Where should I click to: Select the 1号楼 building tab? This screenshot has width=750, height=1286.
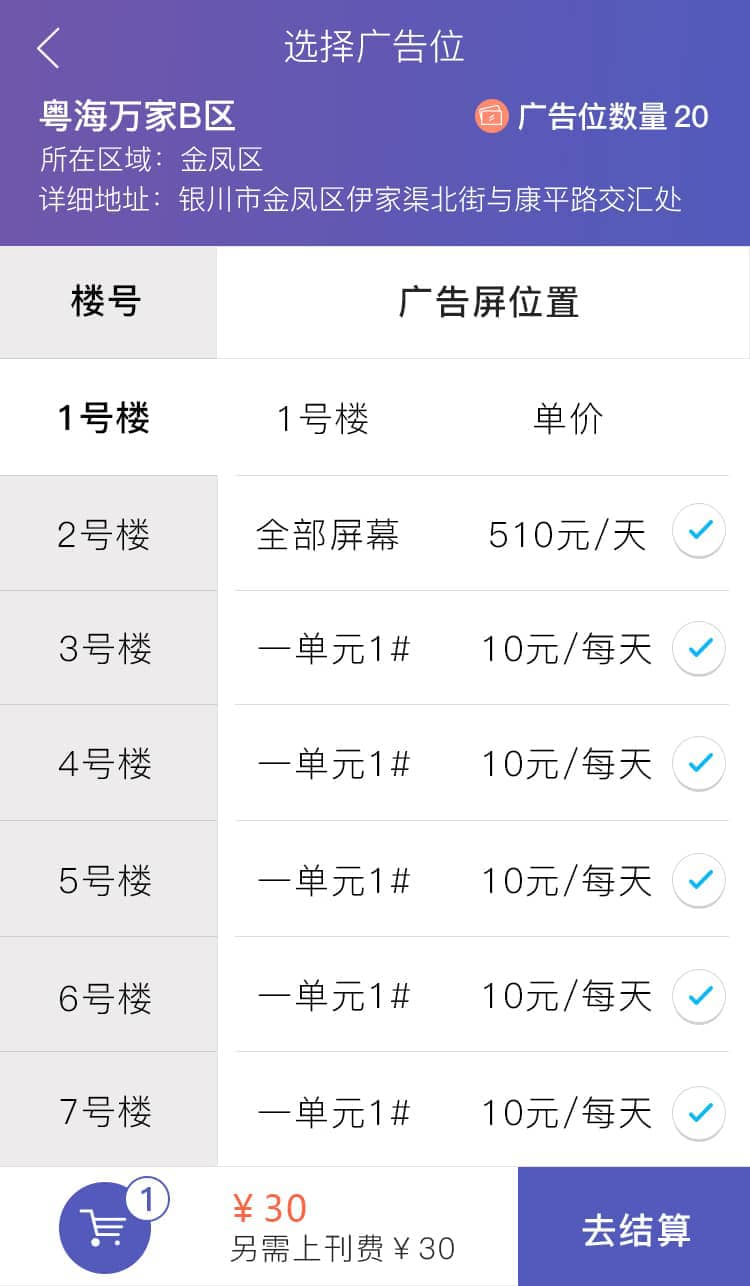[x=105, y=418]
